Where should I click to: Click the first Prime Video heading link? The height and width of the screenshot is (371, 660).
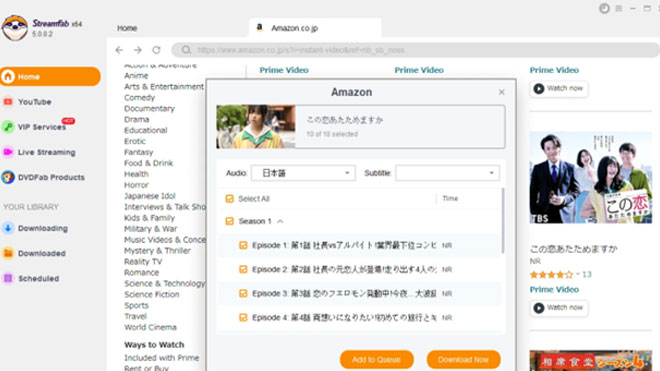pos(284,70)
